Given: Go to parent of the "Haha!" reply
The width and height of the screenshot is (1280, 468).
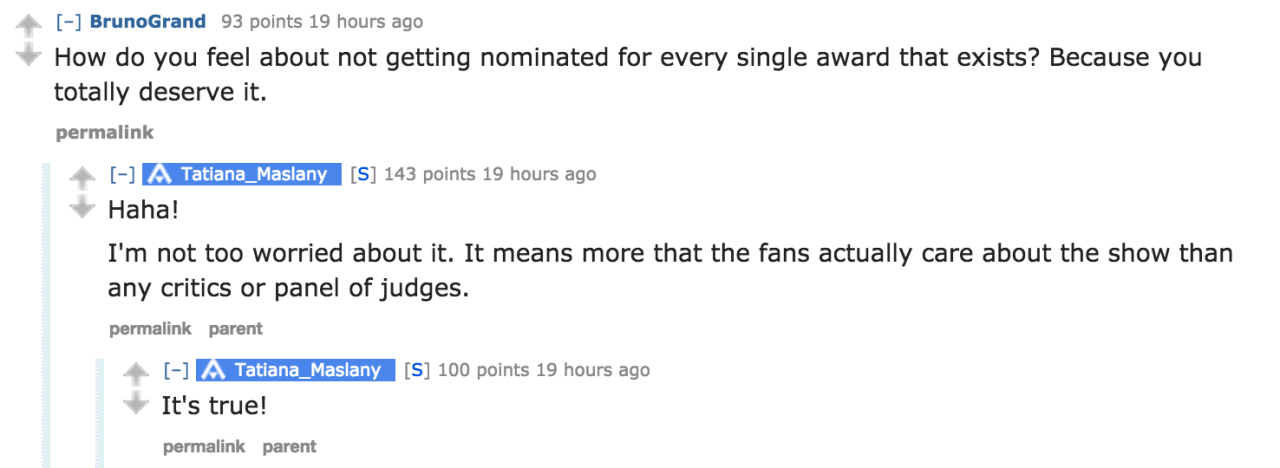Looking at the screenshot, I should tap(235, 328).
